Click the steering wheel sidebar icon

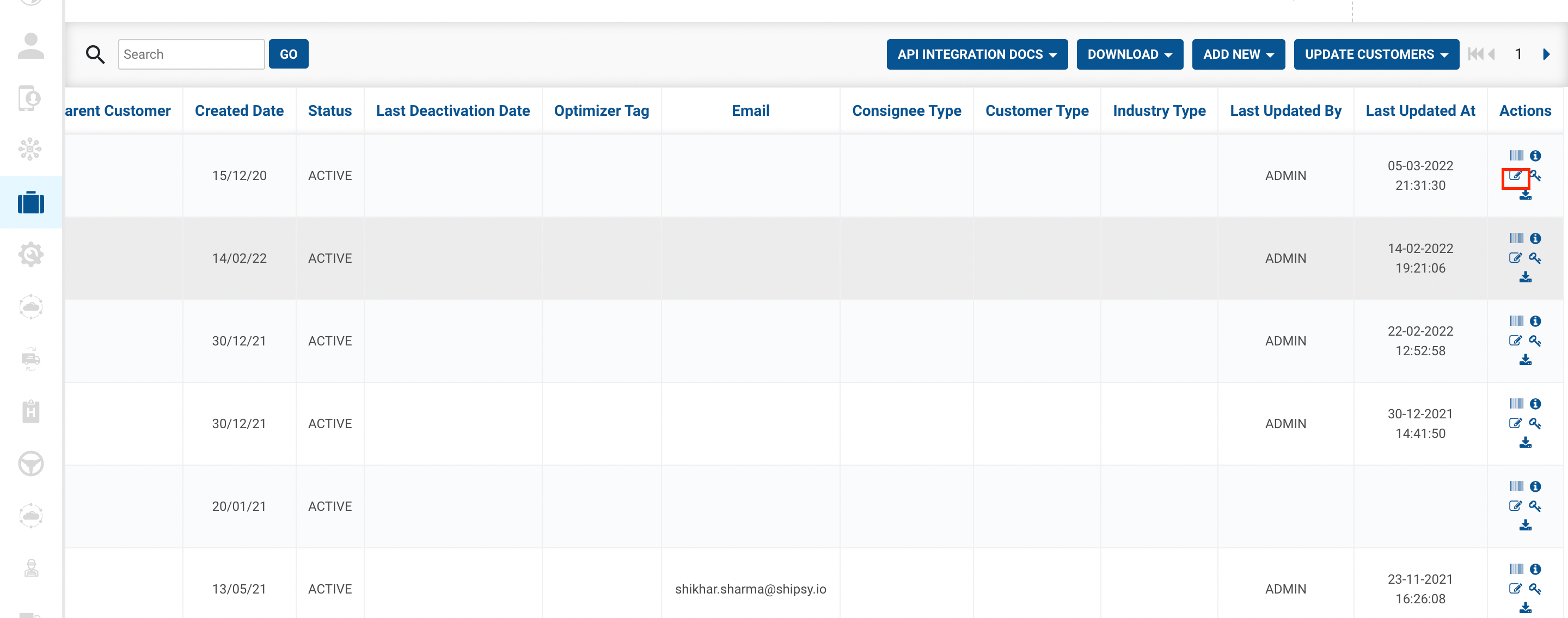coord(31,463)
